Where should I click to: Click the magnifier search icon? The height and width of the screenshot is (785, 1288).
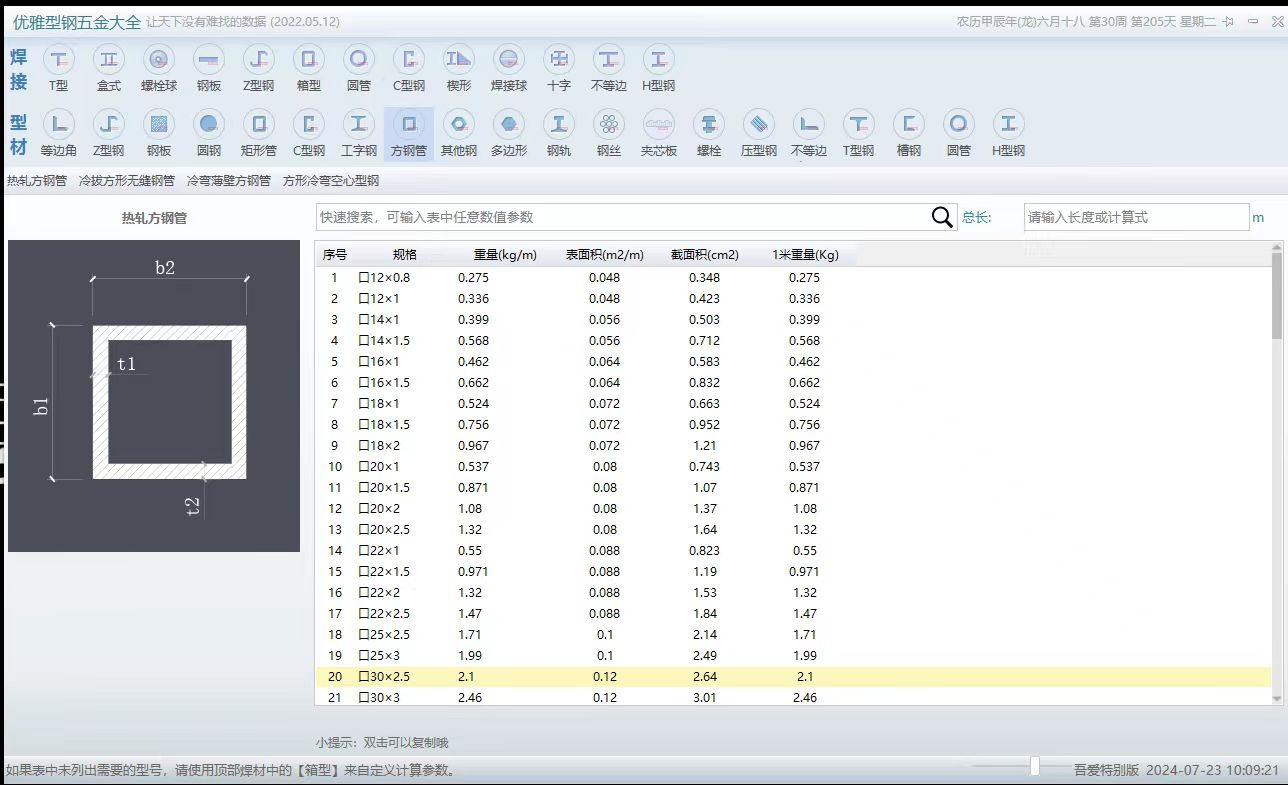pyautogui.click(x=942, y=217)
